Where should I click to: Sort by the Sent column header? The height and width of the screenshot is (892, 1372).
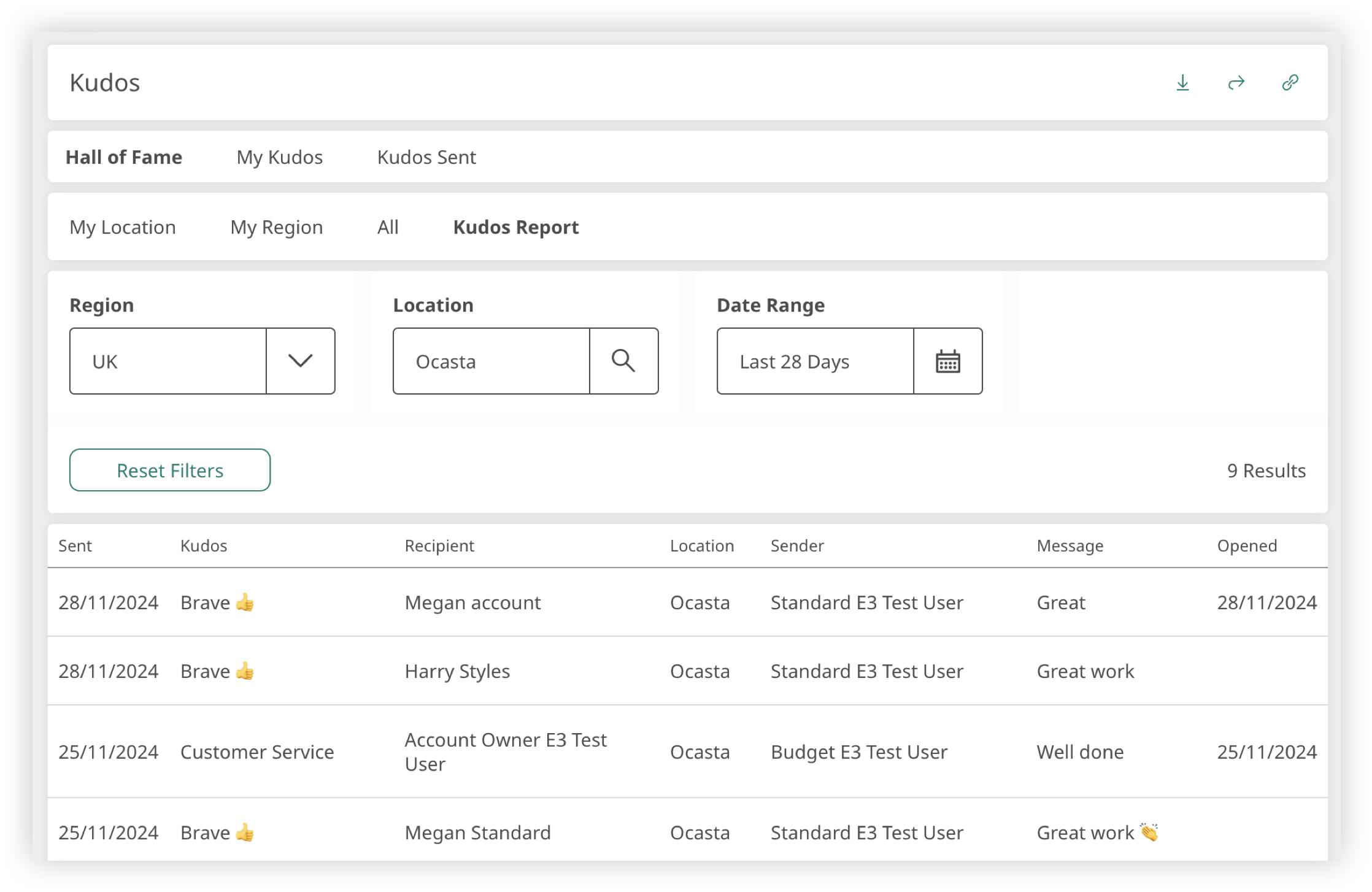[75, 545]
